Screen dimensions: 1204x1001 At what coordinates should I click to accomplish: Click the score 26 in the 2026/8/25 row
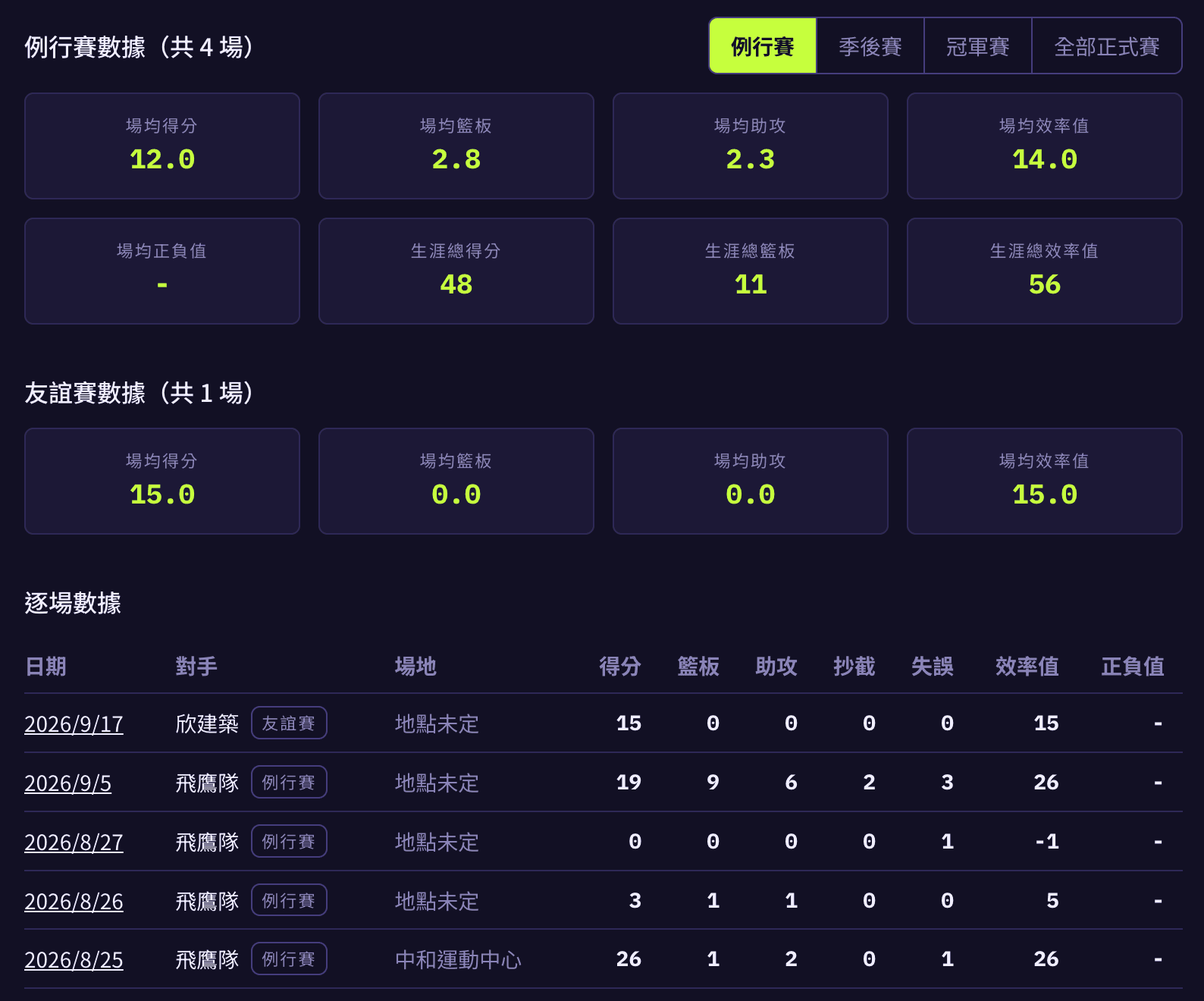pos(629,959)
